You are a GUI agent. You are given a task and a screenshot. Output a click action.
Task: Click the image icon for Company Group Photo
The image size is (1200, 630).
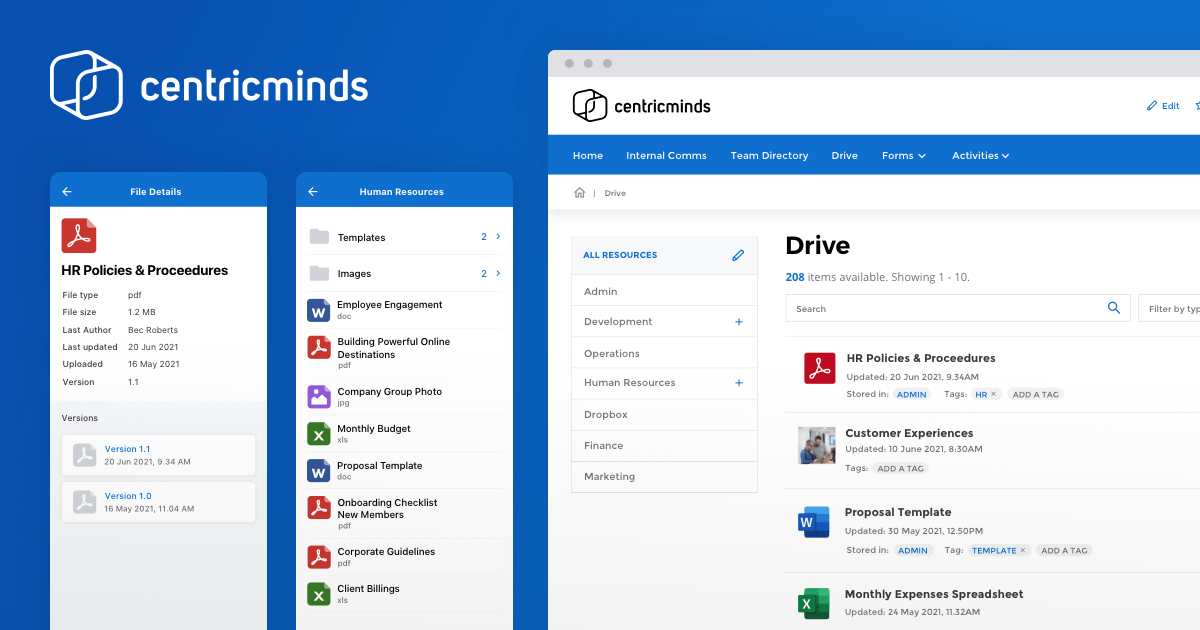click(318, 396)
